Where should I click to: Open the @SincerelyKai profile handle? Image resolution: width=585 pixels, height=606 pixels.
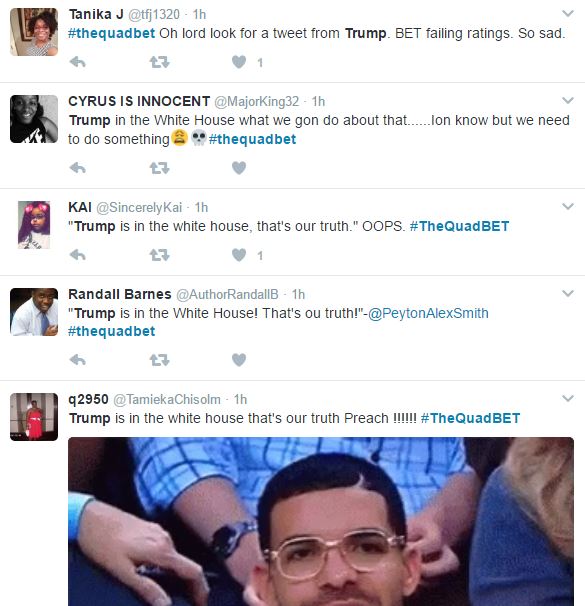pos(139,208)
